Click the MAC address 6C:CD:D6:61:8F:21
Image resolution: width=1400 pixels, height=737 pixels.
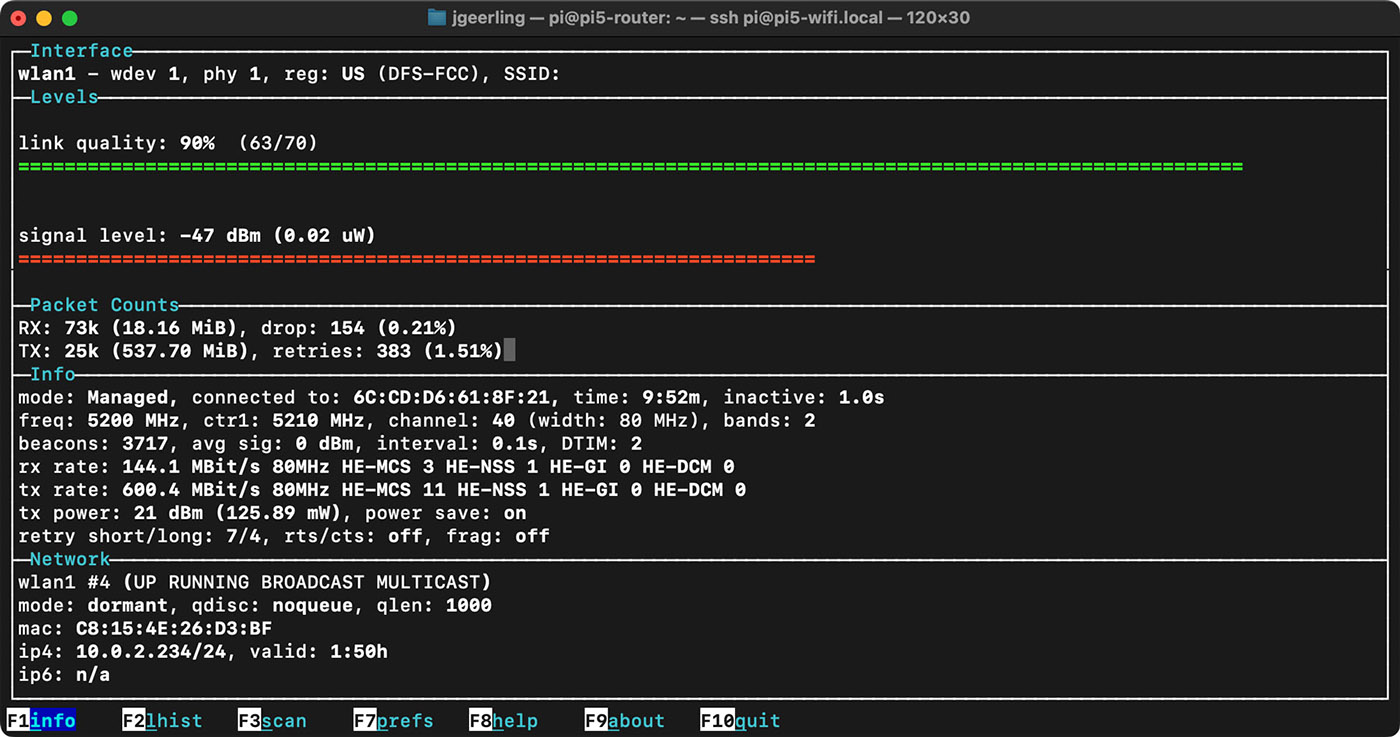click(x=451, y=397)
